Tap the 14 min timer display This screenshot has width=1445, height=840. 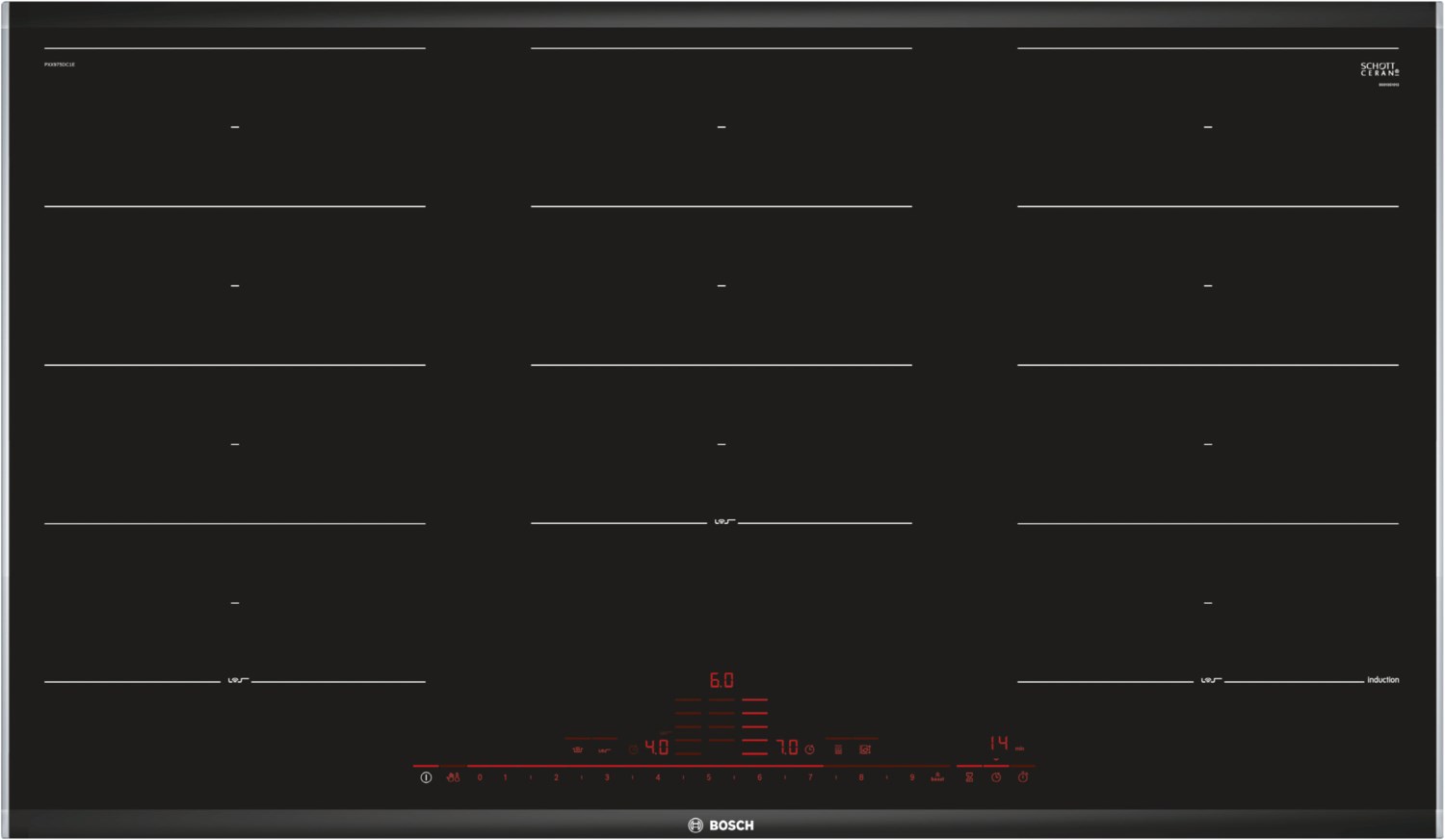(999, 743)
